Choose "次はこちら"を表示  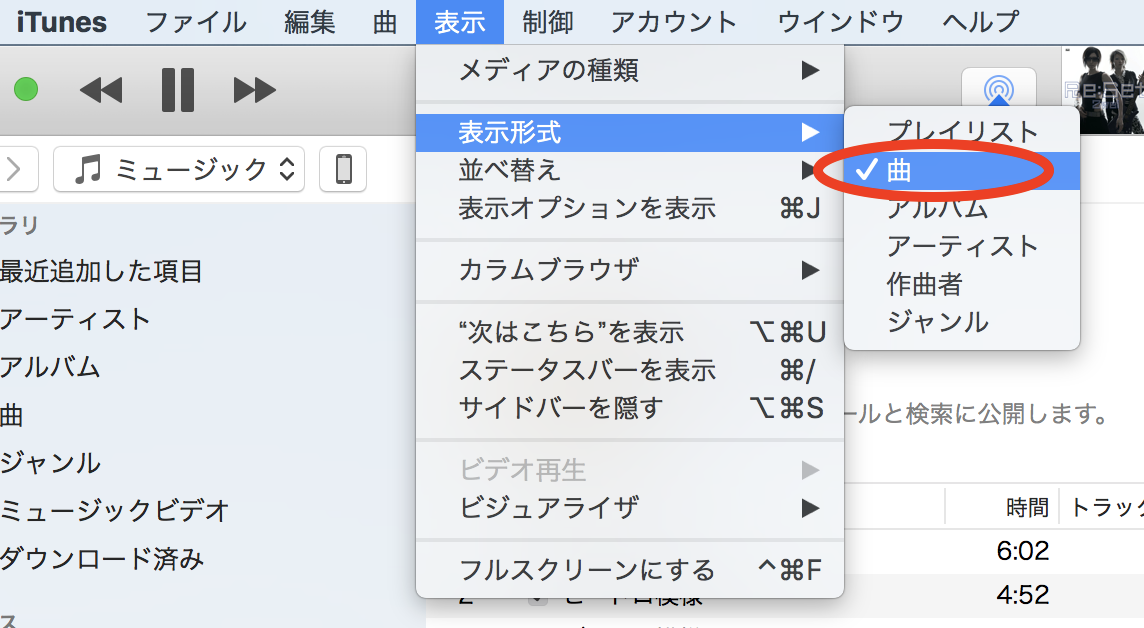(630, 333)
